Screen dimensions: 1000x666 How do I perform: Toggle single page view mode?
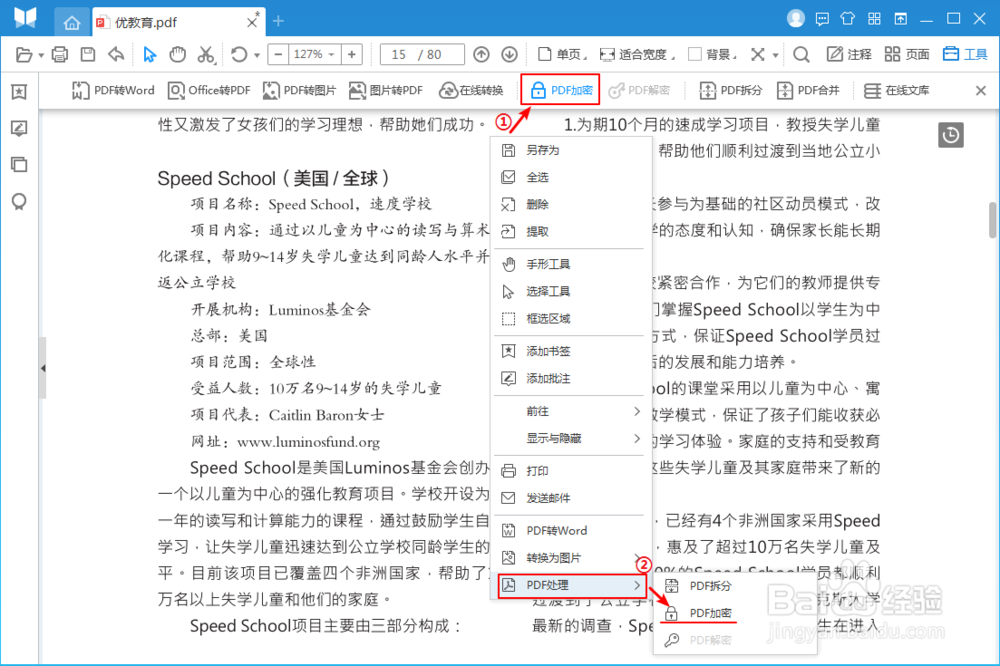tap(562, 55)
